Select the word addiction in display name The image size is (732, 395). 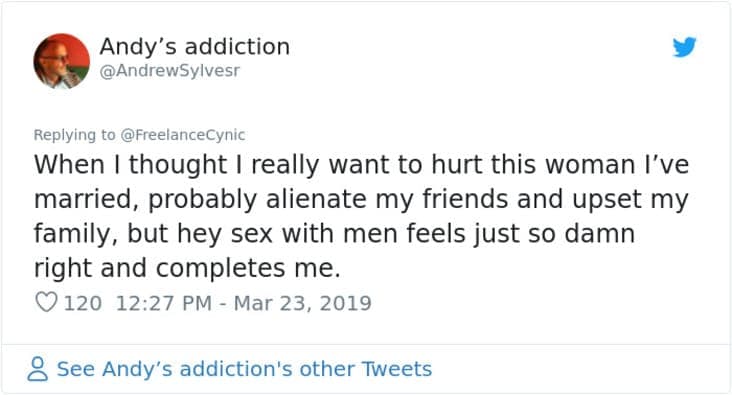(x=237, y=46)
